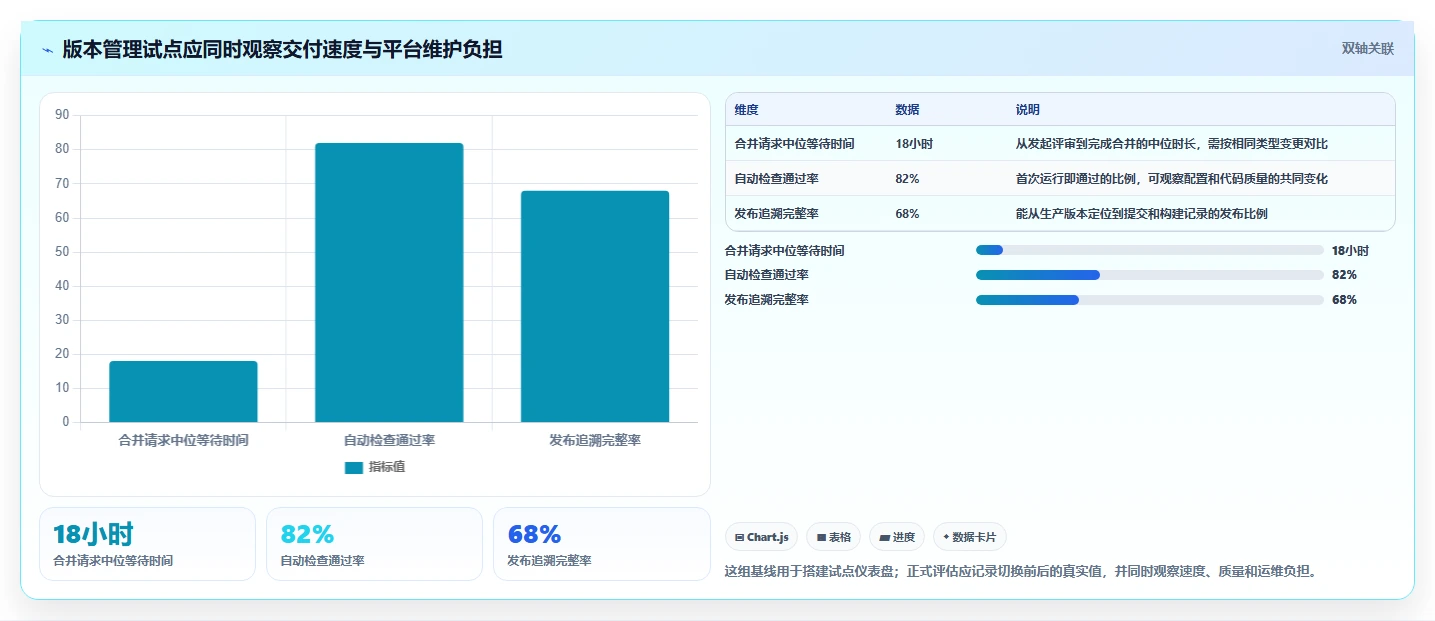Click 自动检查通过率 in the table
Image resolution: width=1435 pixels, height=621 pixels.
[776, 179]
